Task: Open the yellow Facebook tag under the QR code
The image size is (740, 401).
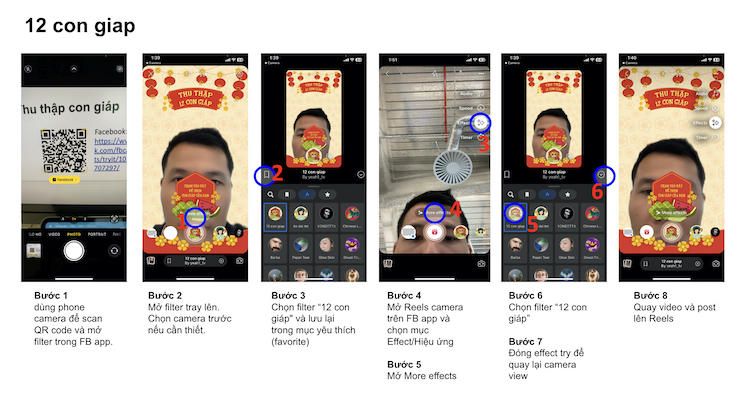Action: [x=64, y=180]
